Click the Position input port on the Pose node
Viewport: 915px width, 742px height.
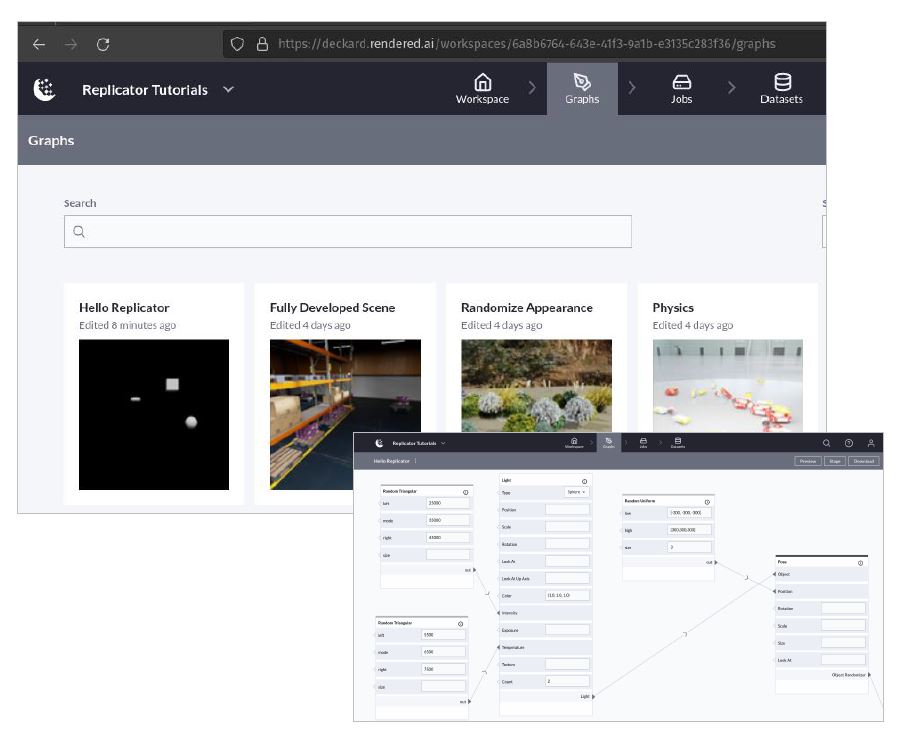[x=774, y=592]
